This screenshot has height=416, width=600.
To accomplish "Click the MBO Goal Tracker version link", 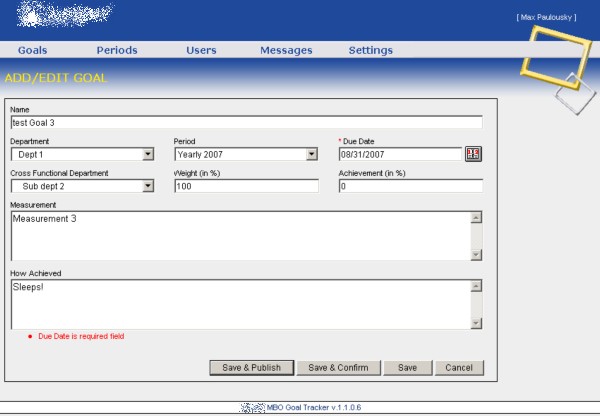I will pyautogui.click(x=314, y=408).
